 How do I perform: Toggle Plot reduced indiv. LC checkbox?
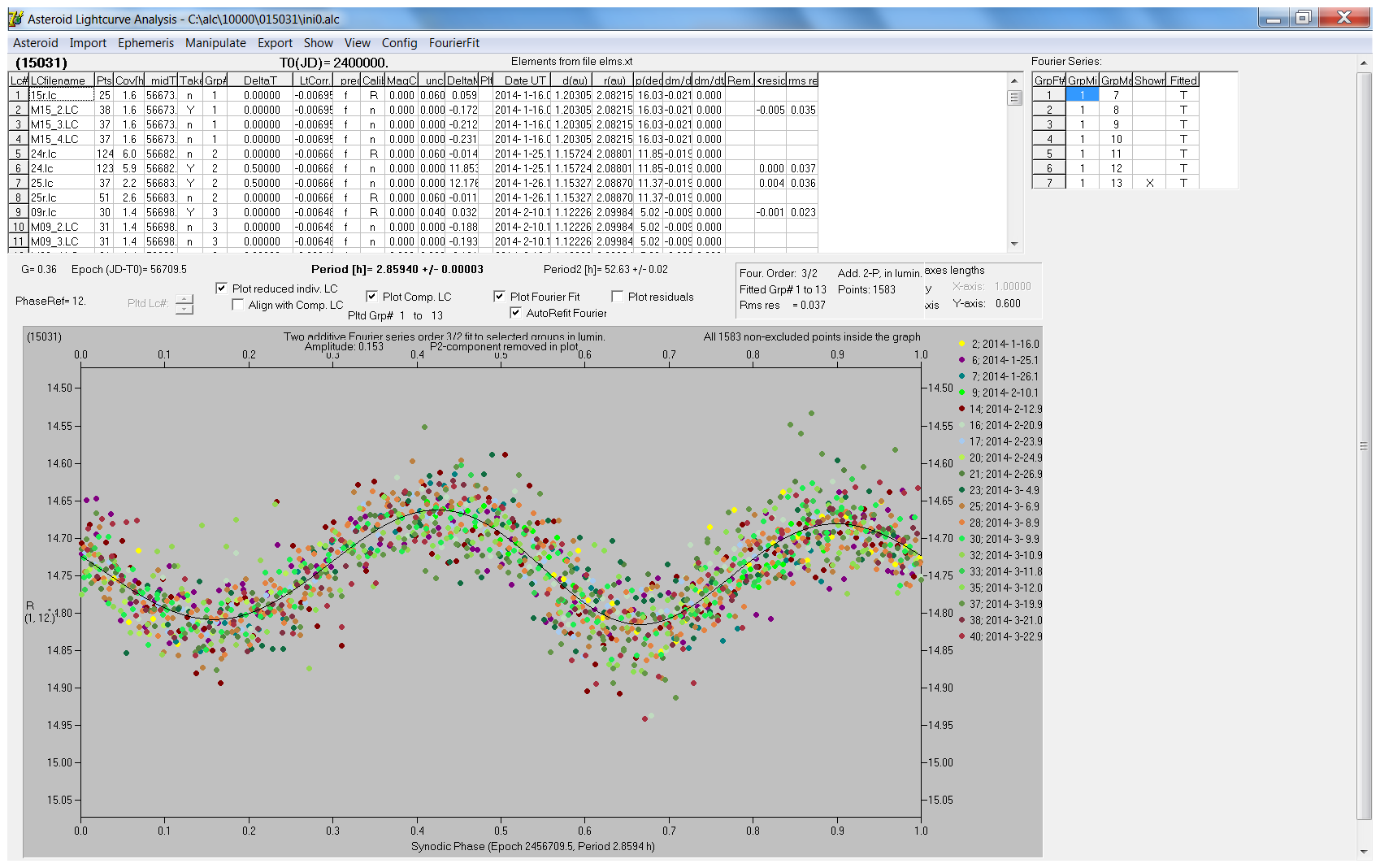(221, 289)
